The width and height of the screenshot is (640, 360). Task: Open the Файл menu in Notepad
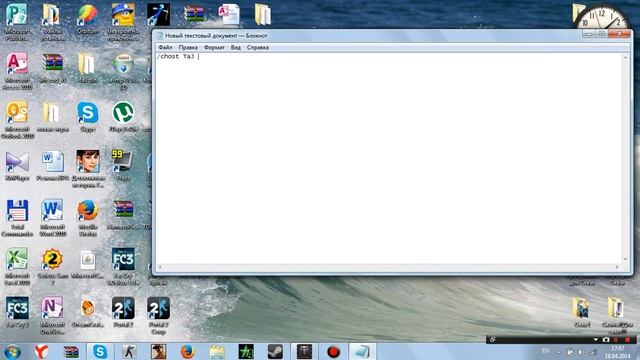[x=165, y=47]
